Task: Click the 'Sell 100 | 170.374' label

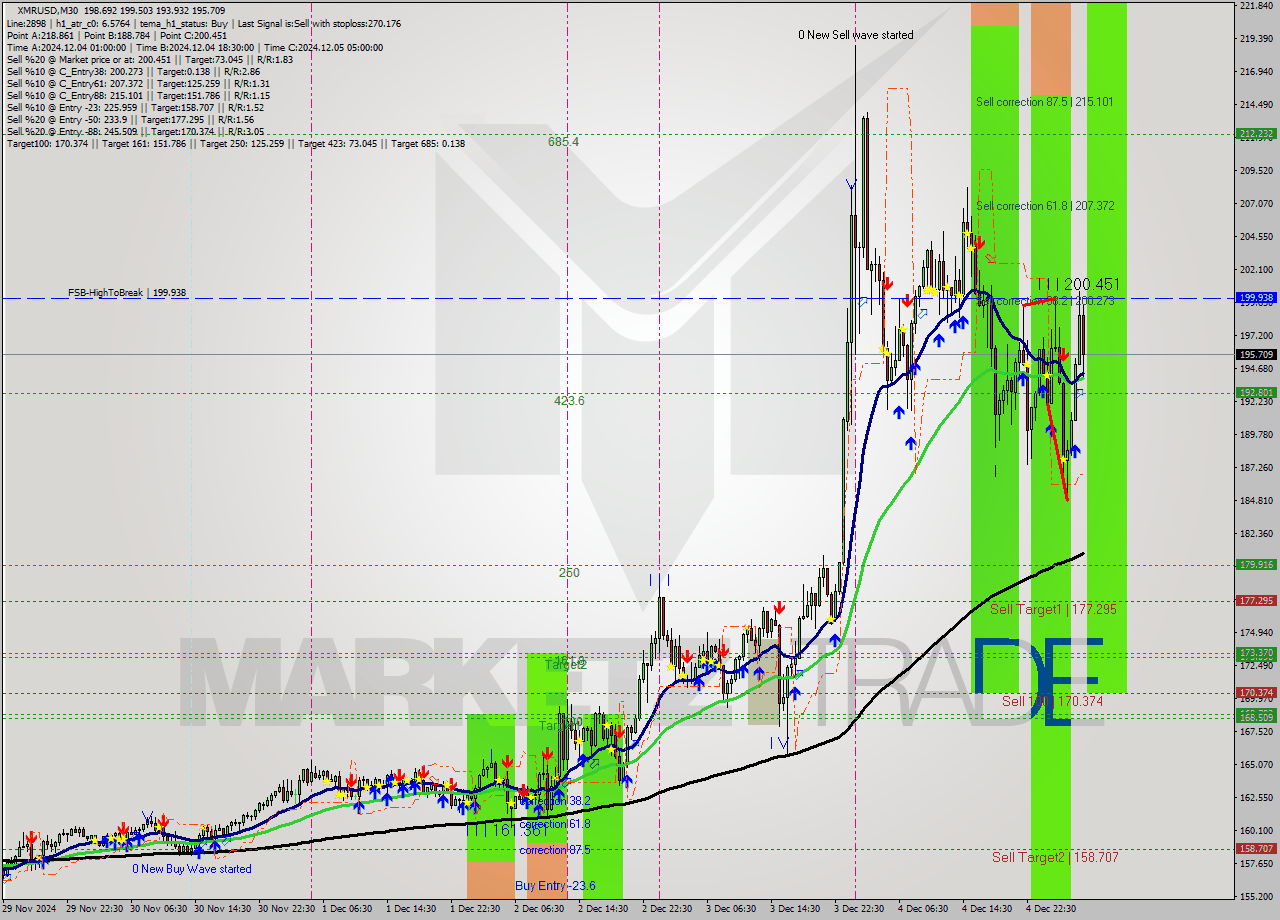Action: (1052, 702)
